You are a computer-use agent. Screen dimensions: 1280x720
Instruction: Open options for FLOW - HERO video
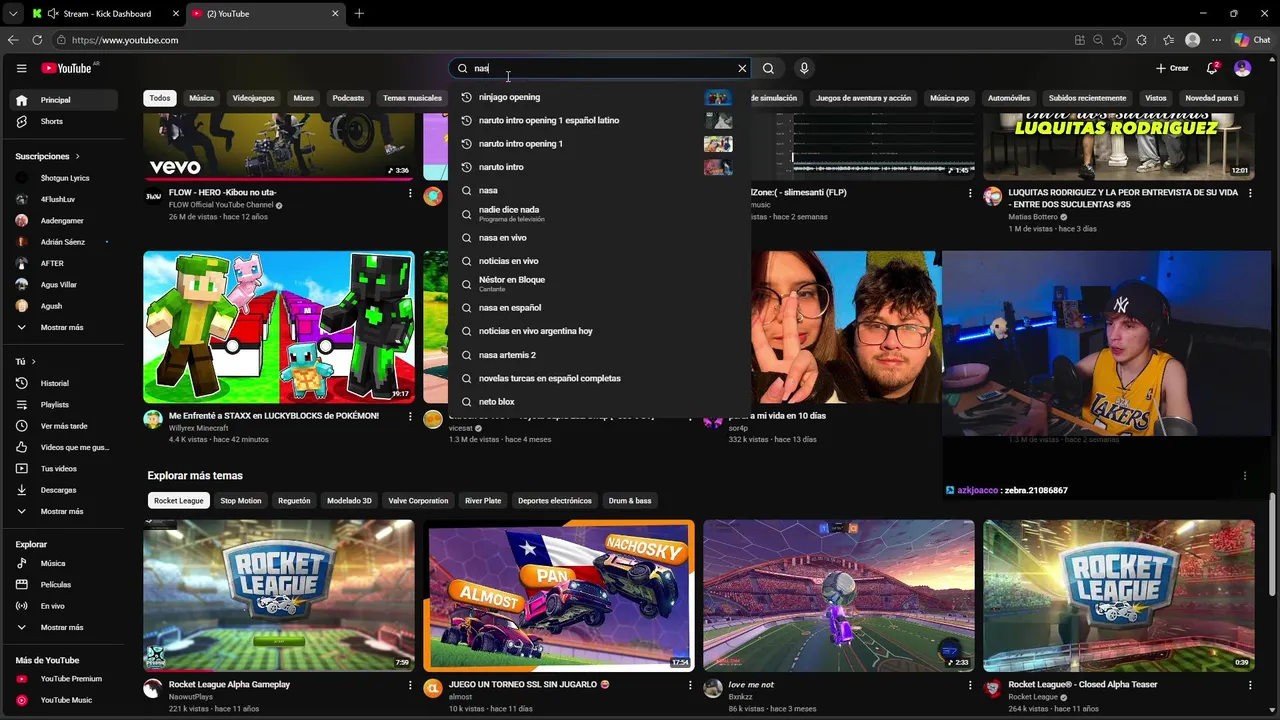point(410,193)
